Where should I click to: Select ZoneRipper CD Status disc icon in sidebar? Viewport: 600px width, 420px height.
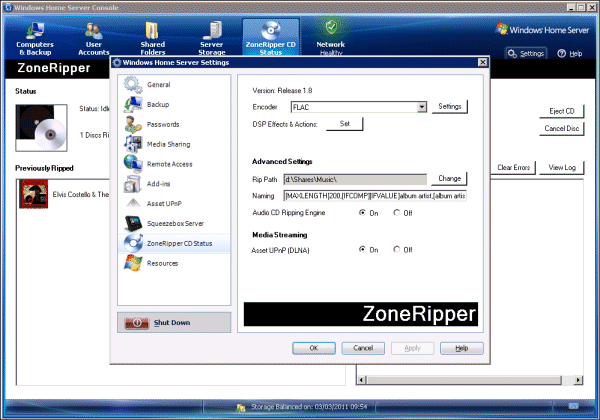(133, 243)
